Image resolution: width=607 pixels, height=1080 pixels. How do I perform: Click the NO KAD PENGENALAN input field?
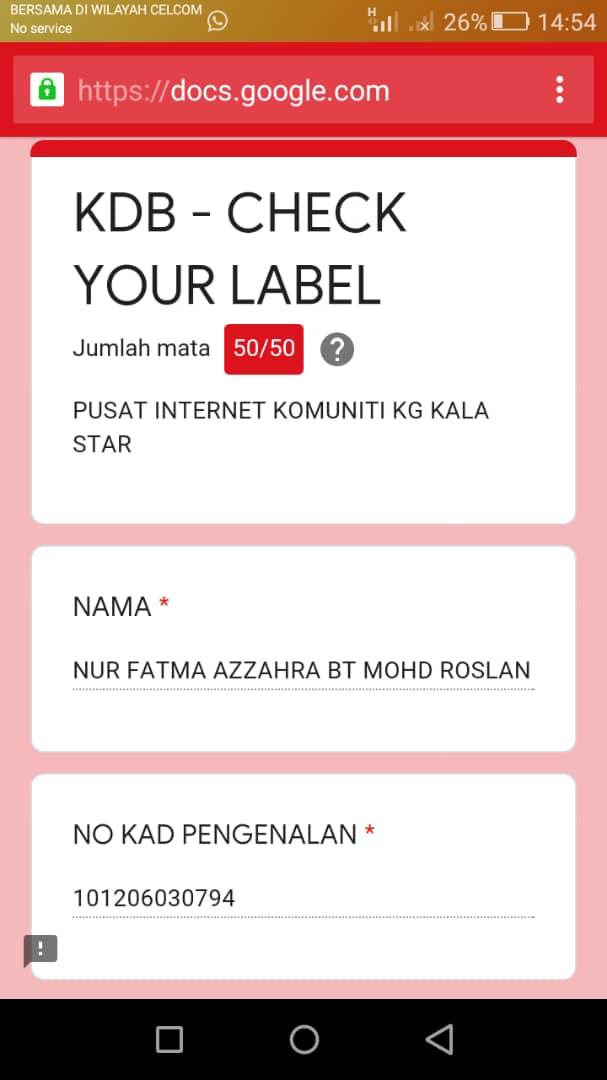(302, 898)
